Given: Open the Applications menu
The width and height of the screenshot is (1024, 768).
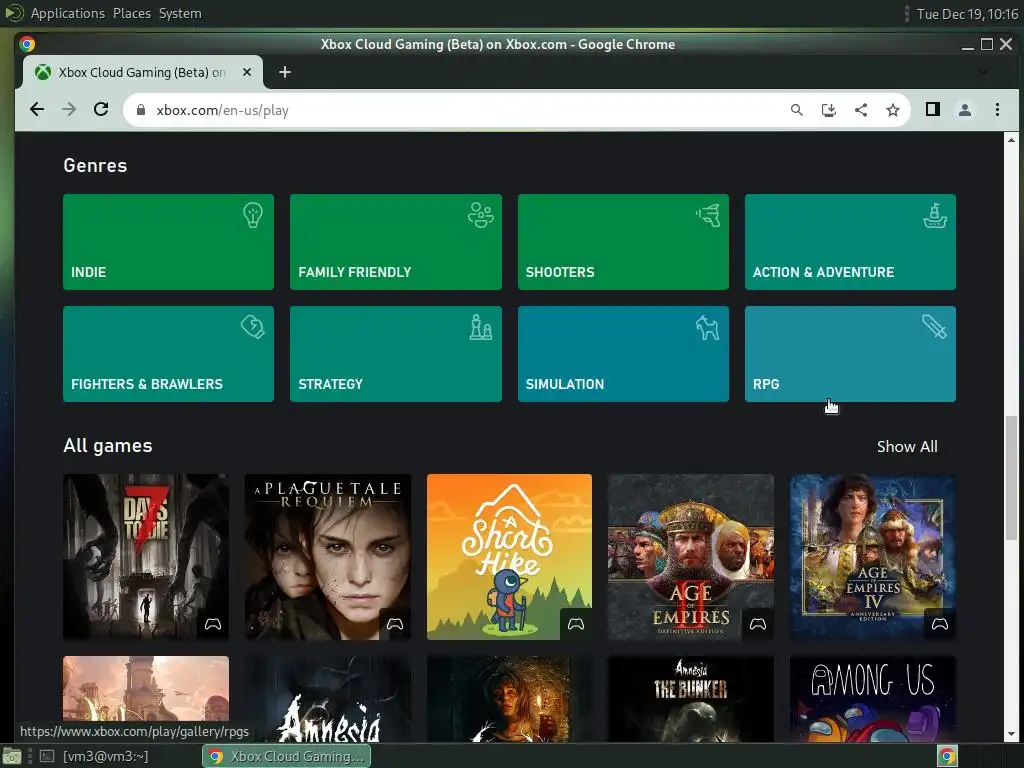Looking at the screenshot, I should (67, 13).
